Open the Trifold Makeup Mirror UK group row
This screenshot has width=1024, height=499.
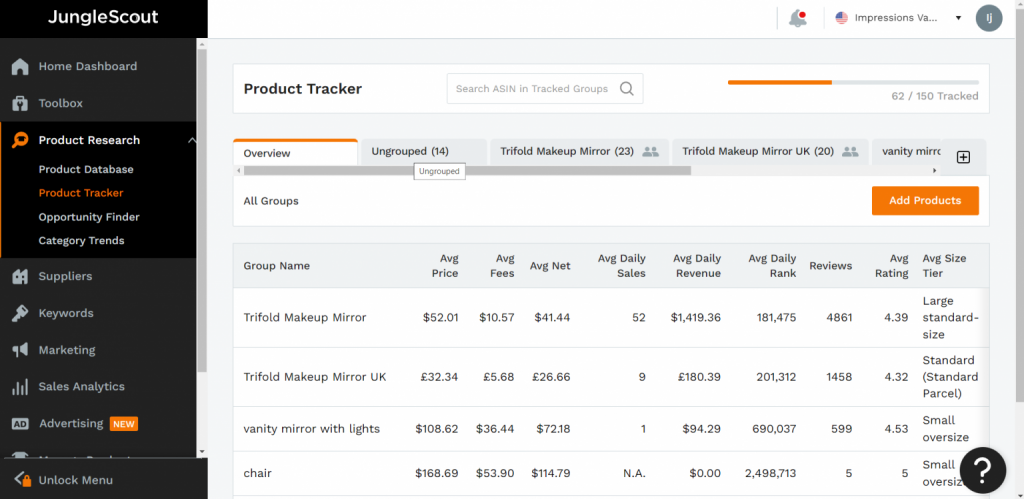pos(611,378)
